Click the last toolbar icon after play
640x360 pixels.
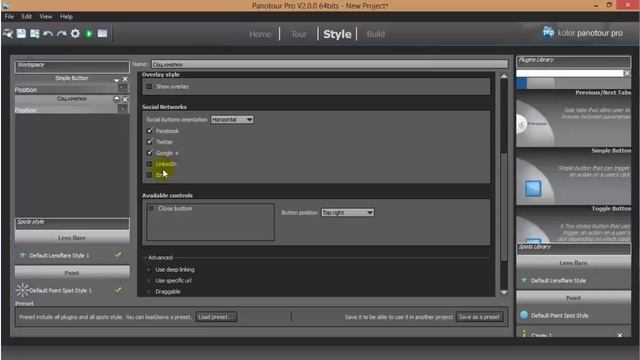pyautogui.click(x=102, y=33)
